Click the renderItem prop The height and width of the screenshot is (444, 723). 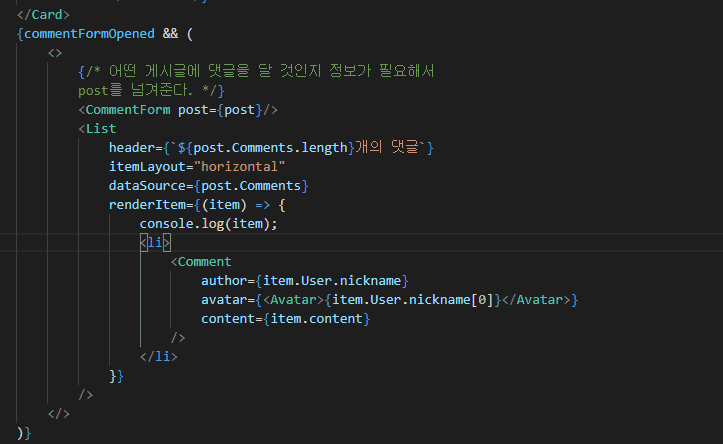pos(147,205)
